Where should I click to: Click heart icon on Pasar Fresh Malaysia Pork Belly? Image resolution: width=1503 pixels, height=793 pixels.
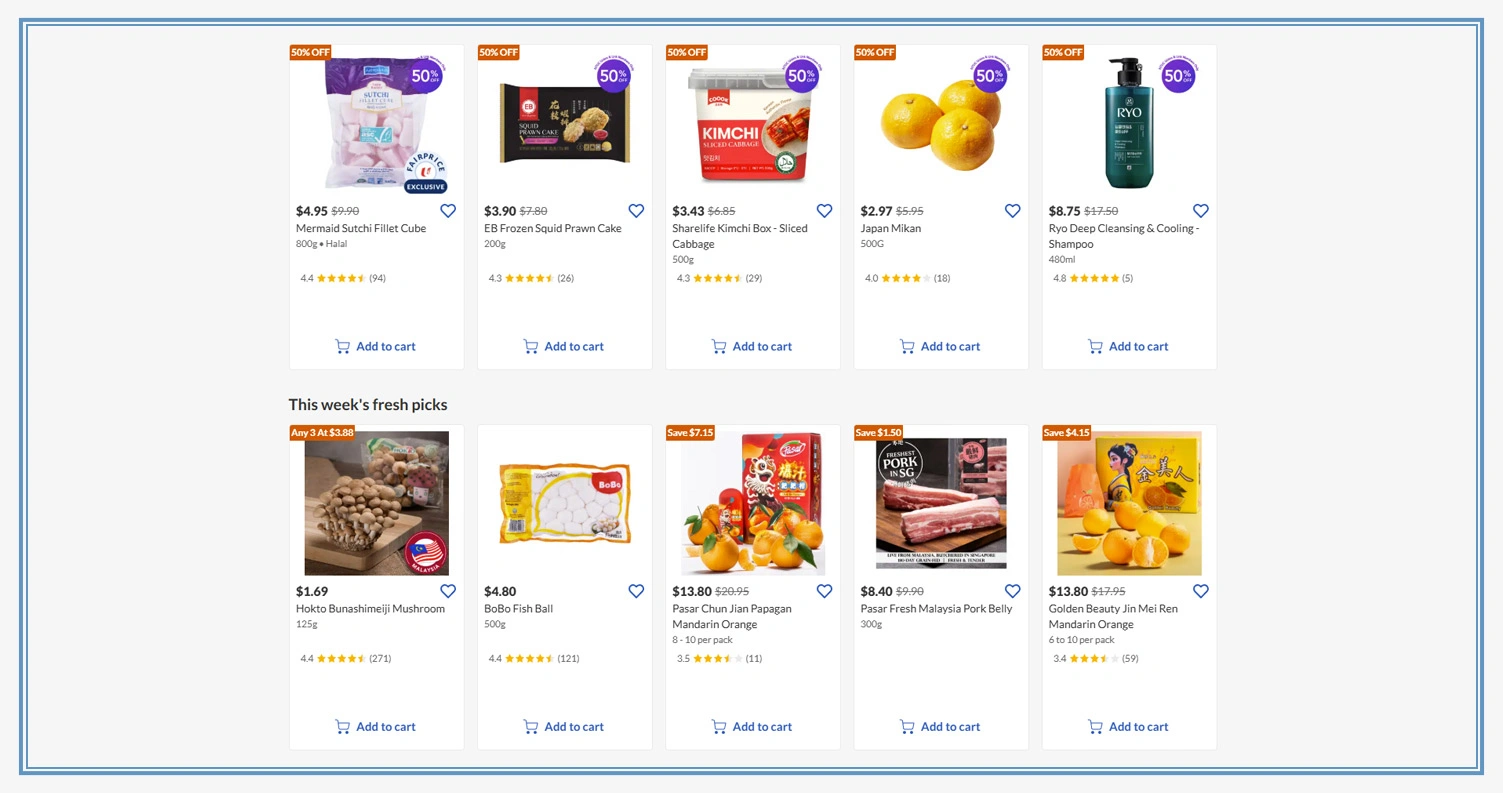click(x=1012, y=591)
